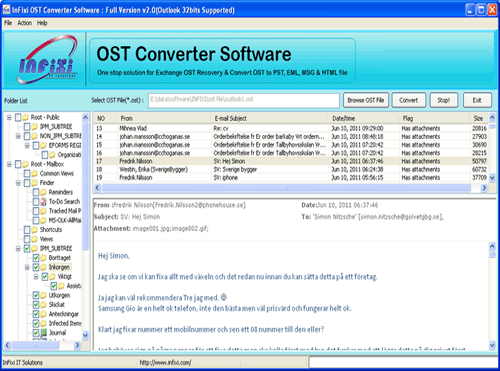Image resolution: width=500 pixels, height=371 pixels.
Task: Collapse the Viktigt tree node
Action: pyautogui.click(x=36, y=277)
